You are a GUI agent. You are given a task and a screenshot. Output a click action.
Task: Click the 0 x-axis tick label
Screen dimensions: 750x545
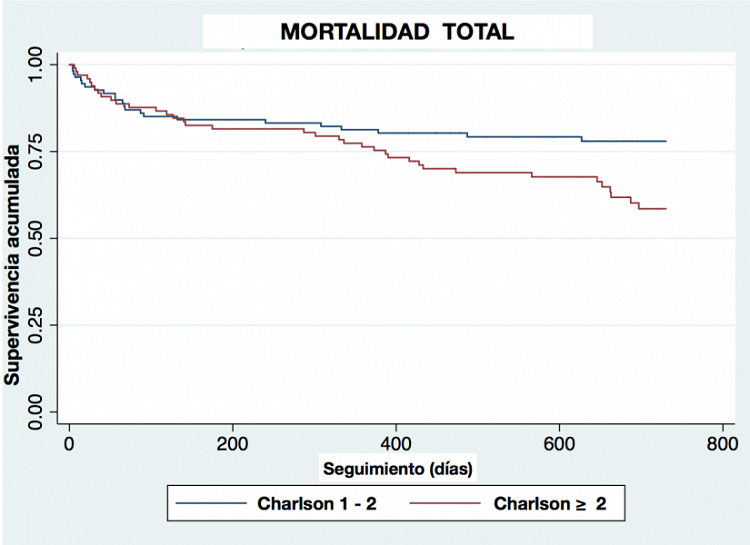tap(69, 443)
